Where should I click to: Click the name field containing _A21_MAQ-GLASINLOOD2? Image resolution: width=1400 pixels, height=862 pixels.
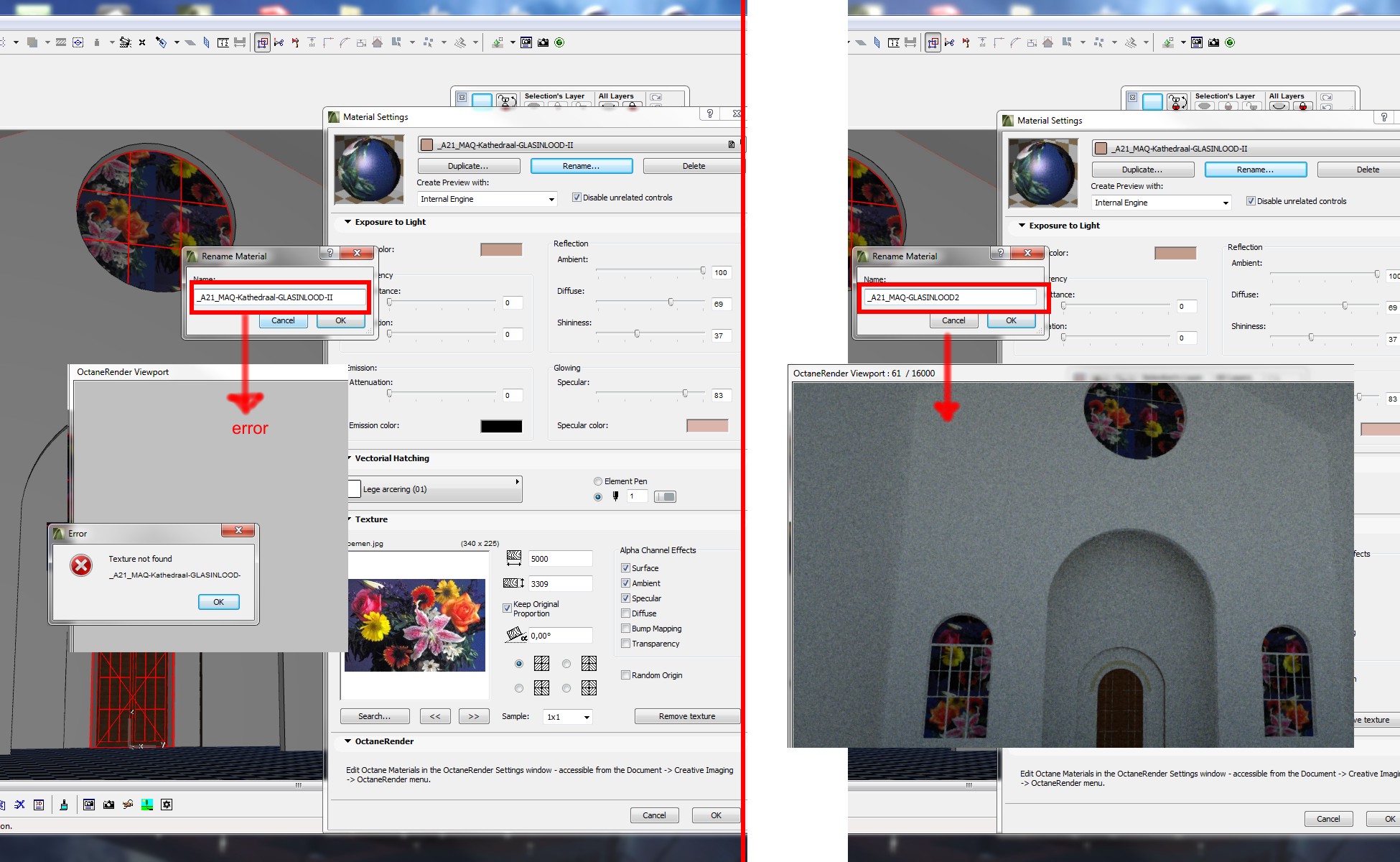(x=951, y=297)
